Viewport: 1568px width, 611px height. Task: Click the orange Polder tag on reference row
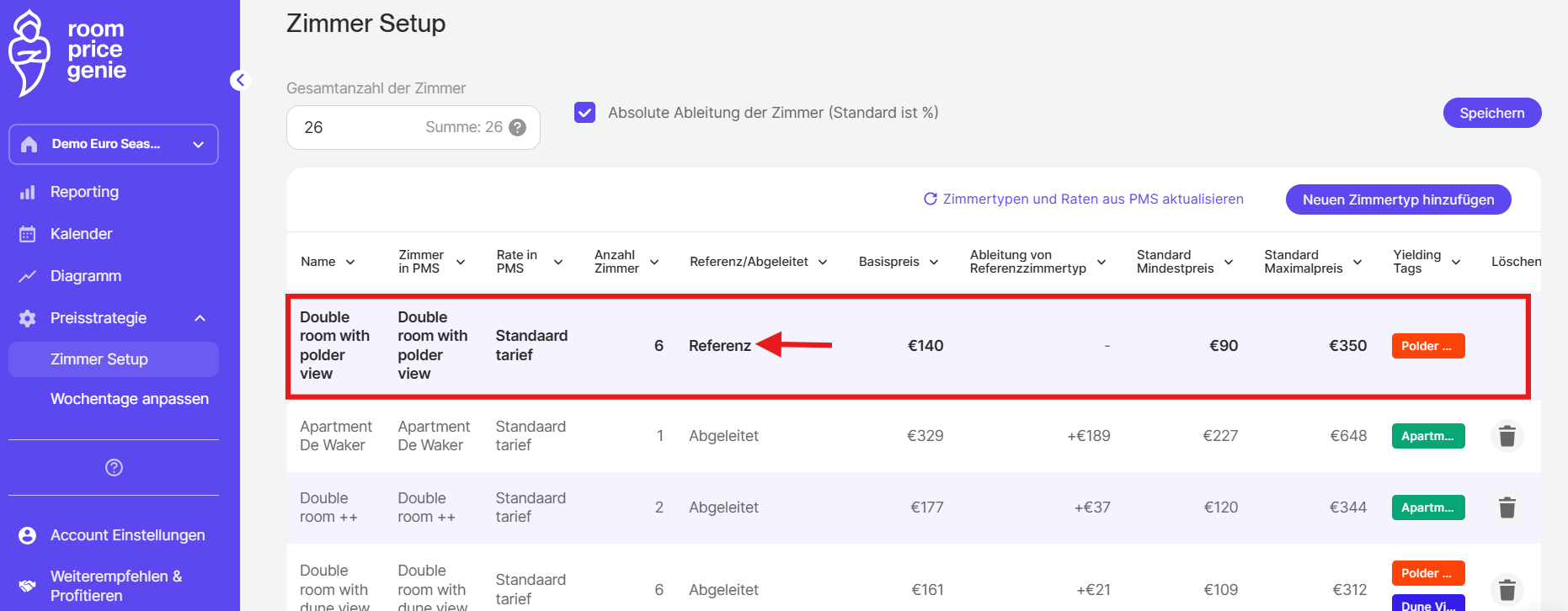click(1427, 346)
